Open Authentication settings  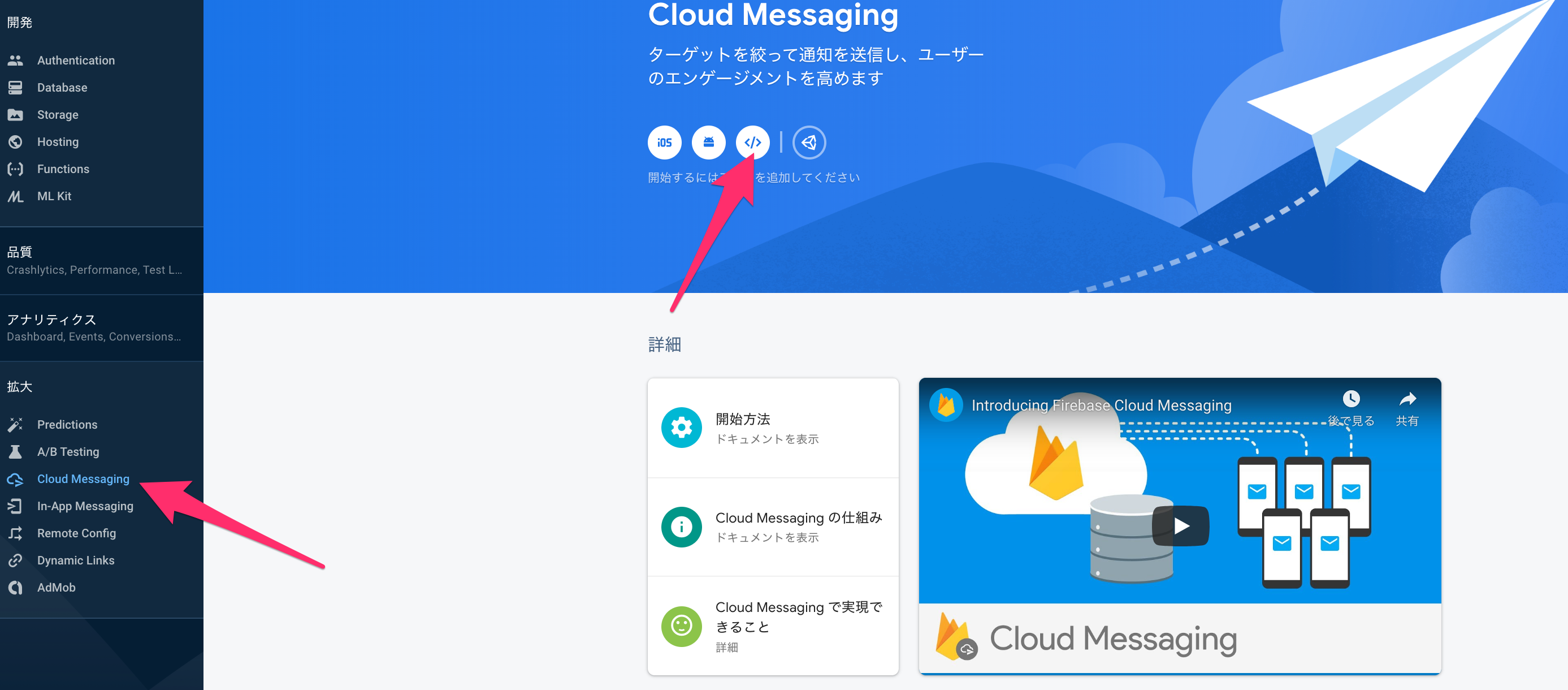coord(75,60)
